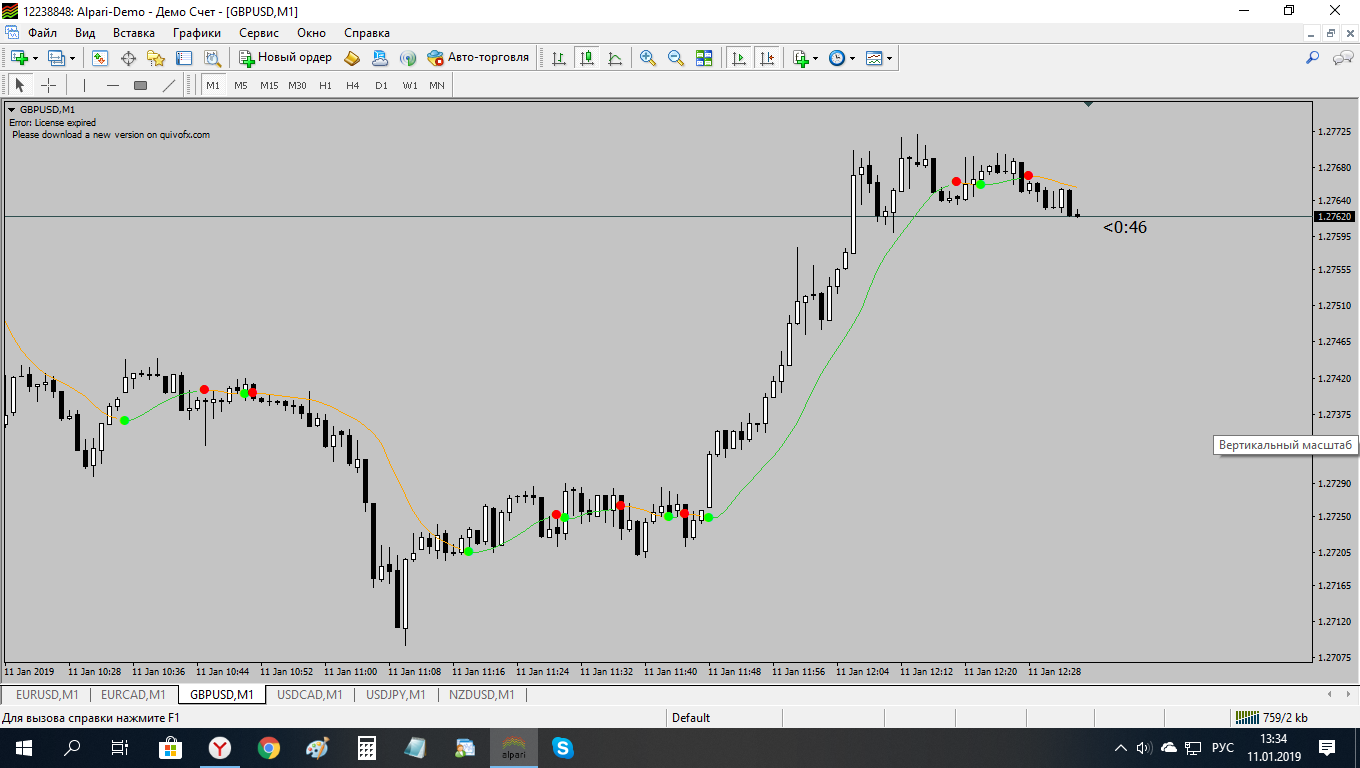Show the Data Window crosshair-circle icon
This screenshot has height=768, width=1360.
(128, 58)
